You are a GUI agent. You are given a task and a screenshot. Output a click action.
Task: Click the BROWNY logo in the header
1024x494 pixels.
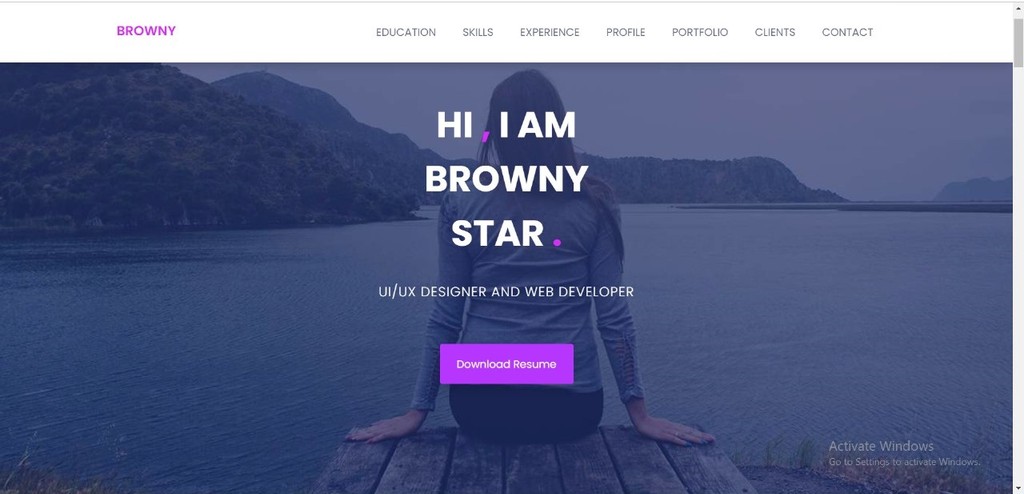click(146, 31)
